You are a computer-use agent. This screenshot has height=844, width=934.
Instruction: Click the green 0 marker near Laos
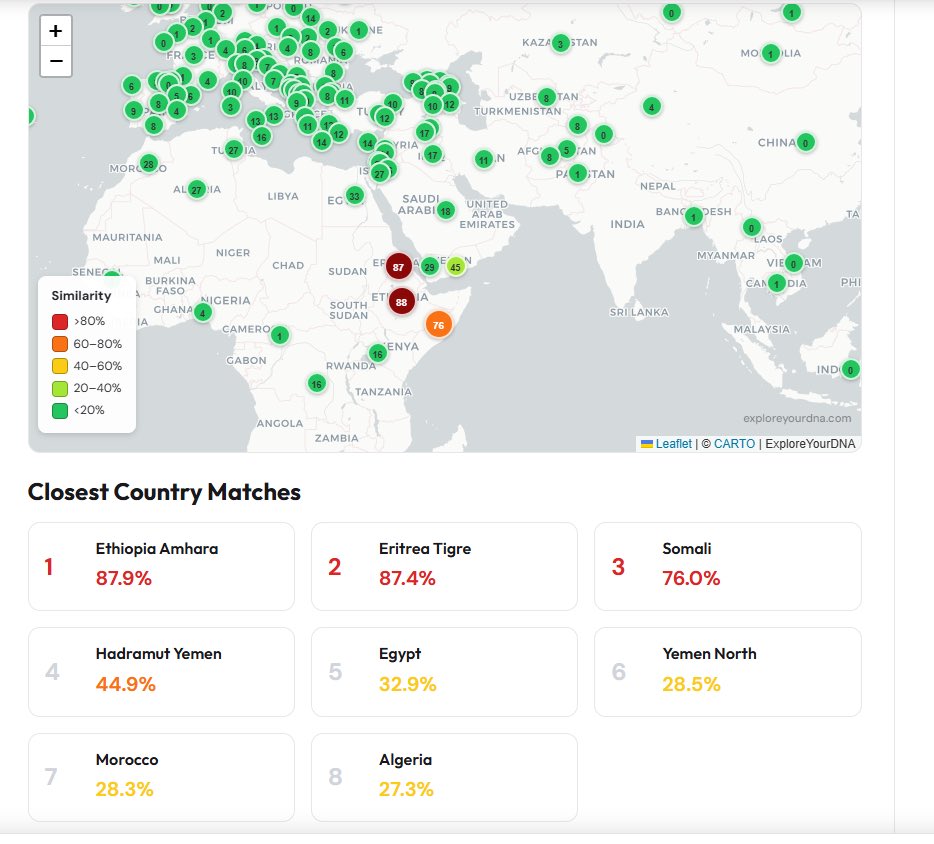pos(751,228)
